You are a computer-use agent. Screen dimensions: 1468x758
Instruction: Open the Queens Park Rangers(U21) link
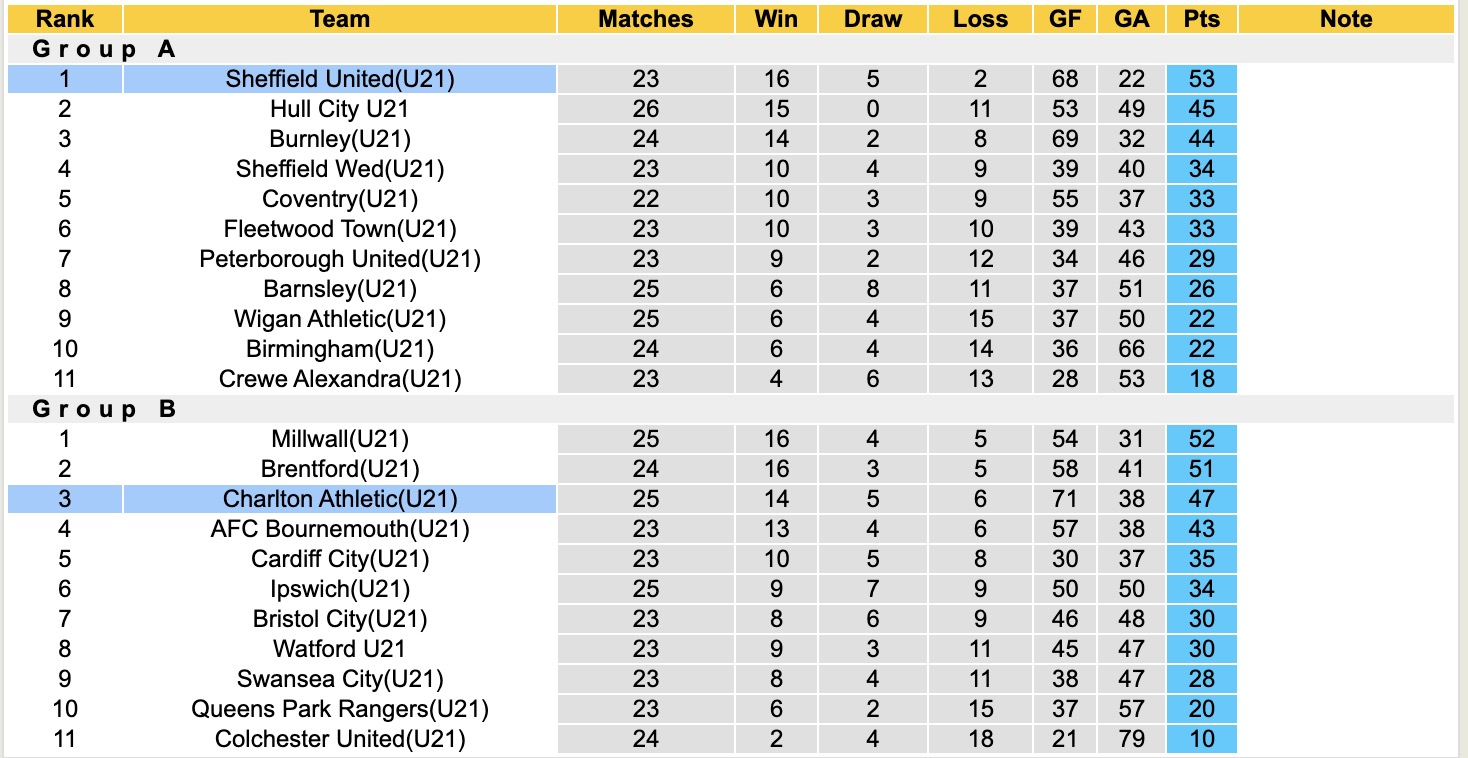point(340,709)
